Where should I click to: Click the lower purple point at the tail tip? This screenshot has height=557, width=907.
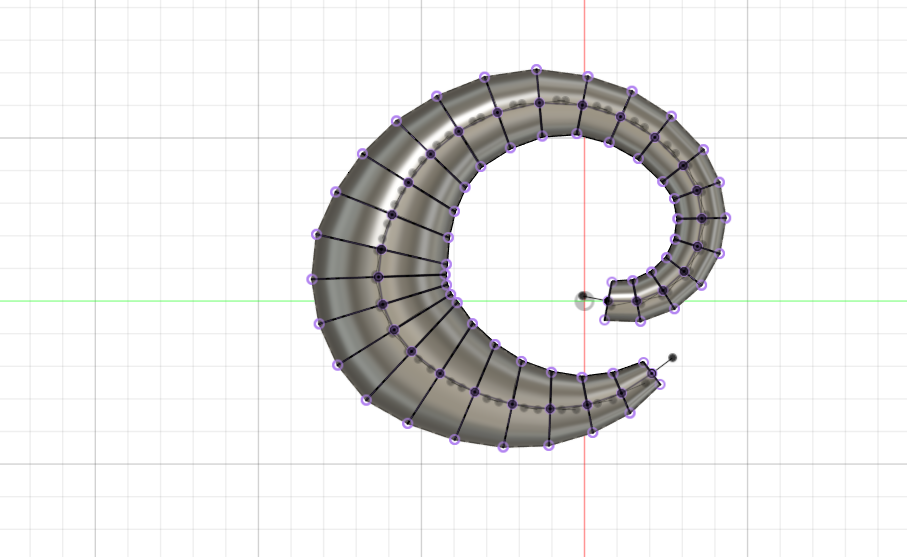660,384
